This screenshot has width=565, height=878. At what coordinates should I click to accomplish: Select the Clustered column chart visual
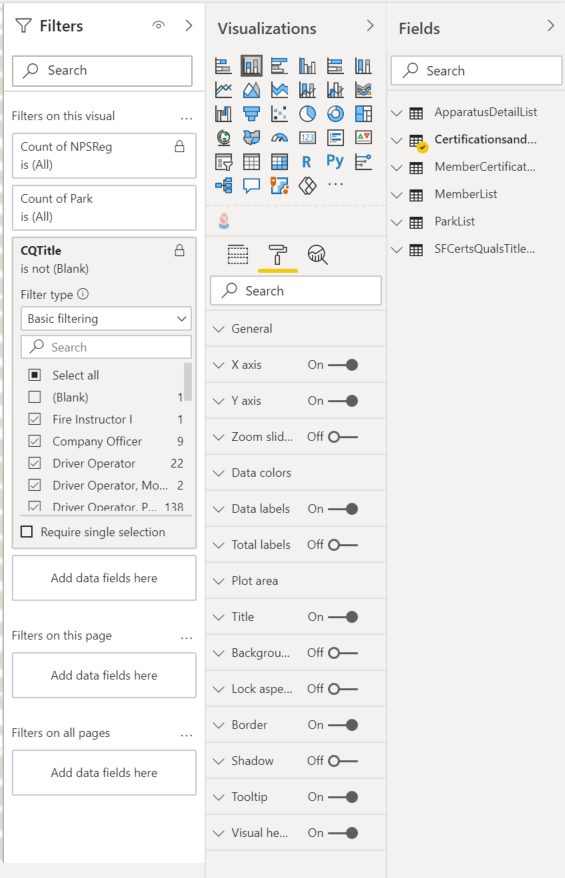pos(307,66)
